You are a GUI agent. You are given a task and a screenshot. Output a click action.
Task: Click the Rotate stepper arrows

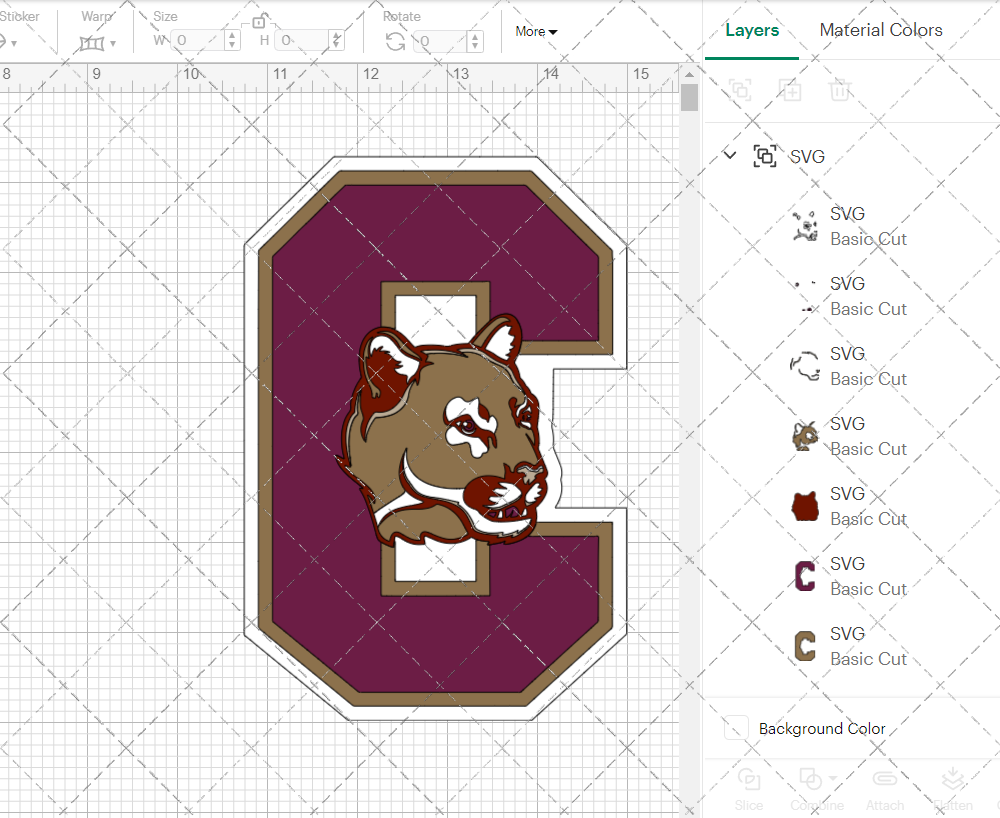[474, 41]
